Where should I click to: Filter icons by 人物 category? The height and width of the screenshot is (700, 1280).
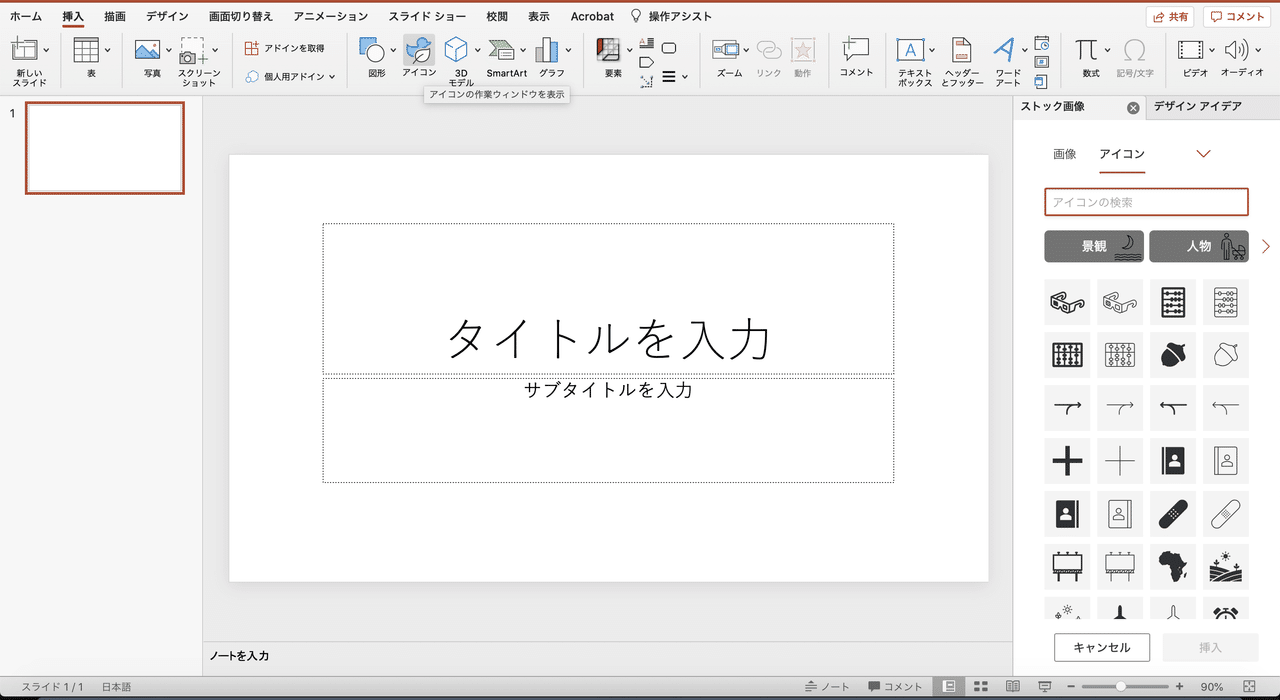tap(1199, 246)
